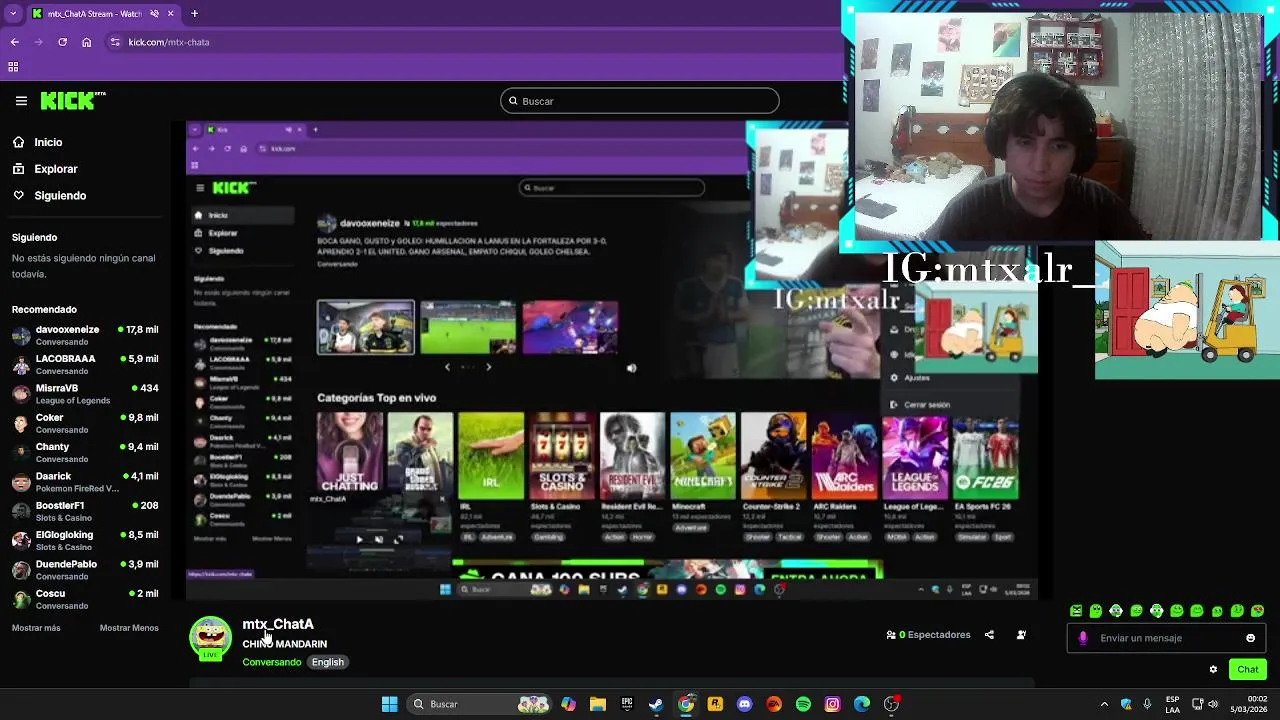This screenshot has width=1280, height=720.
Task: Go back with browser back arrow
Action: pos(14,42)
